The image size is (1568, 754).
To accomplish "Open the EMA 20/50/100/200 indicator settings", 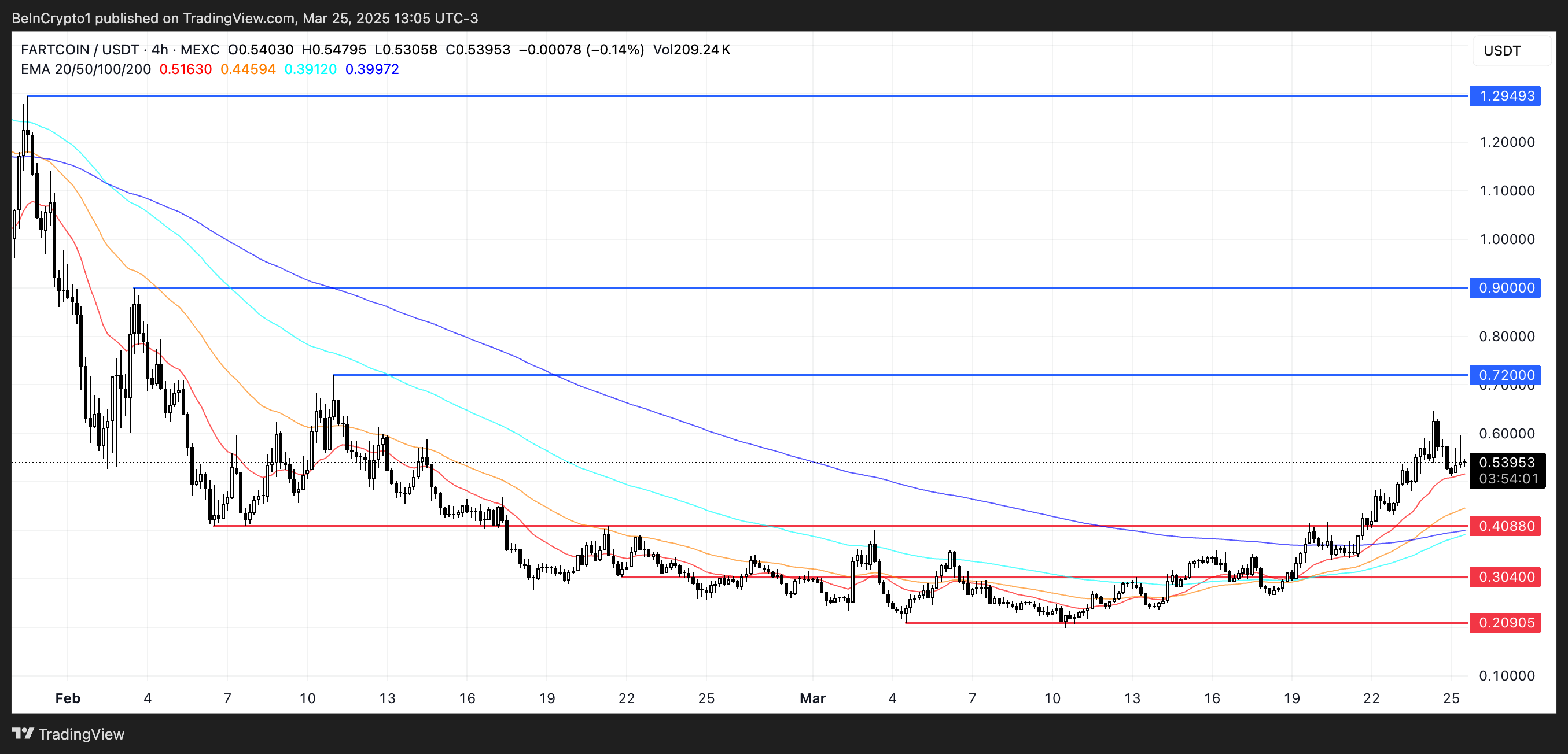I will tap(85, 69).
